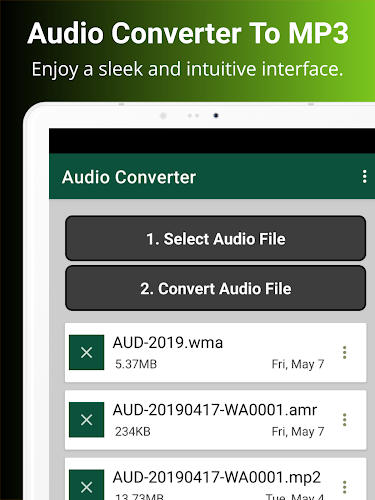
Task: Tap the 1. Select Audio File button
Action: (216, 238)
